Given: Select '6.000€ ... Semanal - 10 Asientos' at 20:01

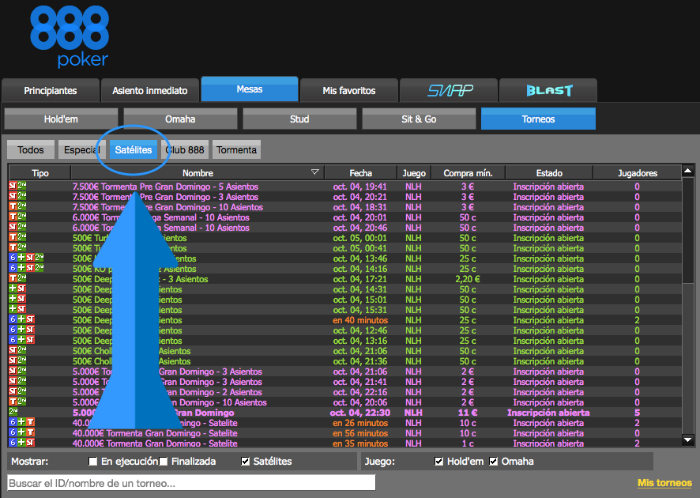Looking at the screenshot, I should point(345,217).
